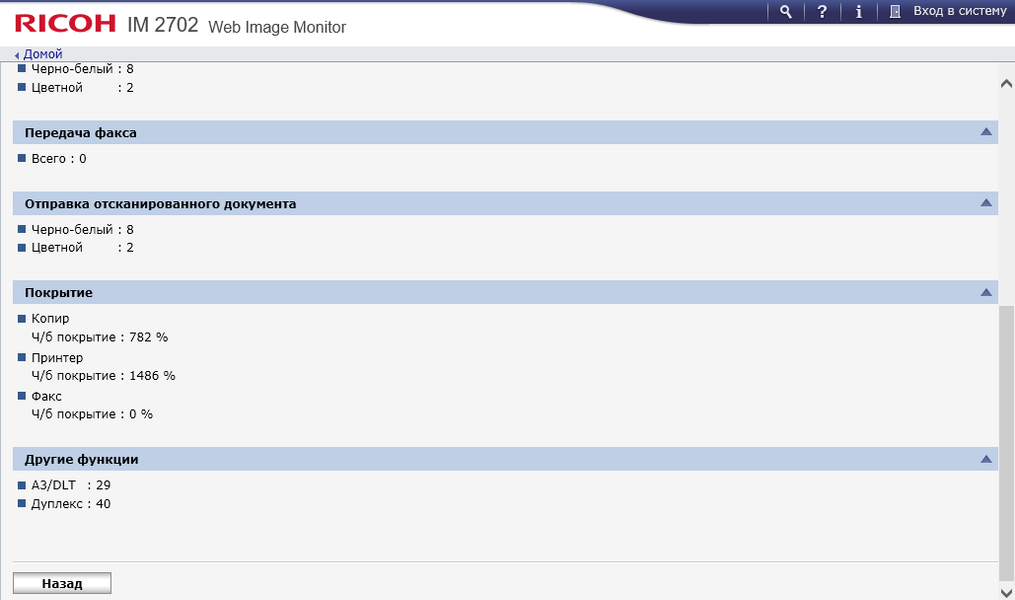Click the search magnifier icon
The image size is (1015, 600).
tap(786, 11)
